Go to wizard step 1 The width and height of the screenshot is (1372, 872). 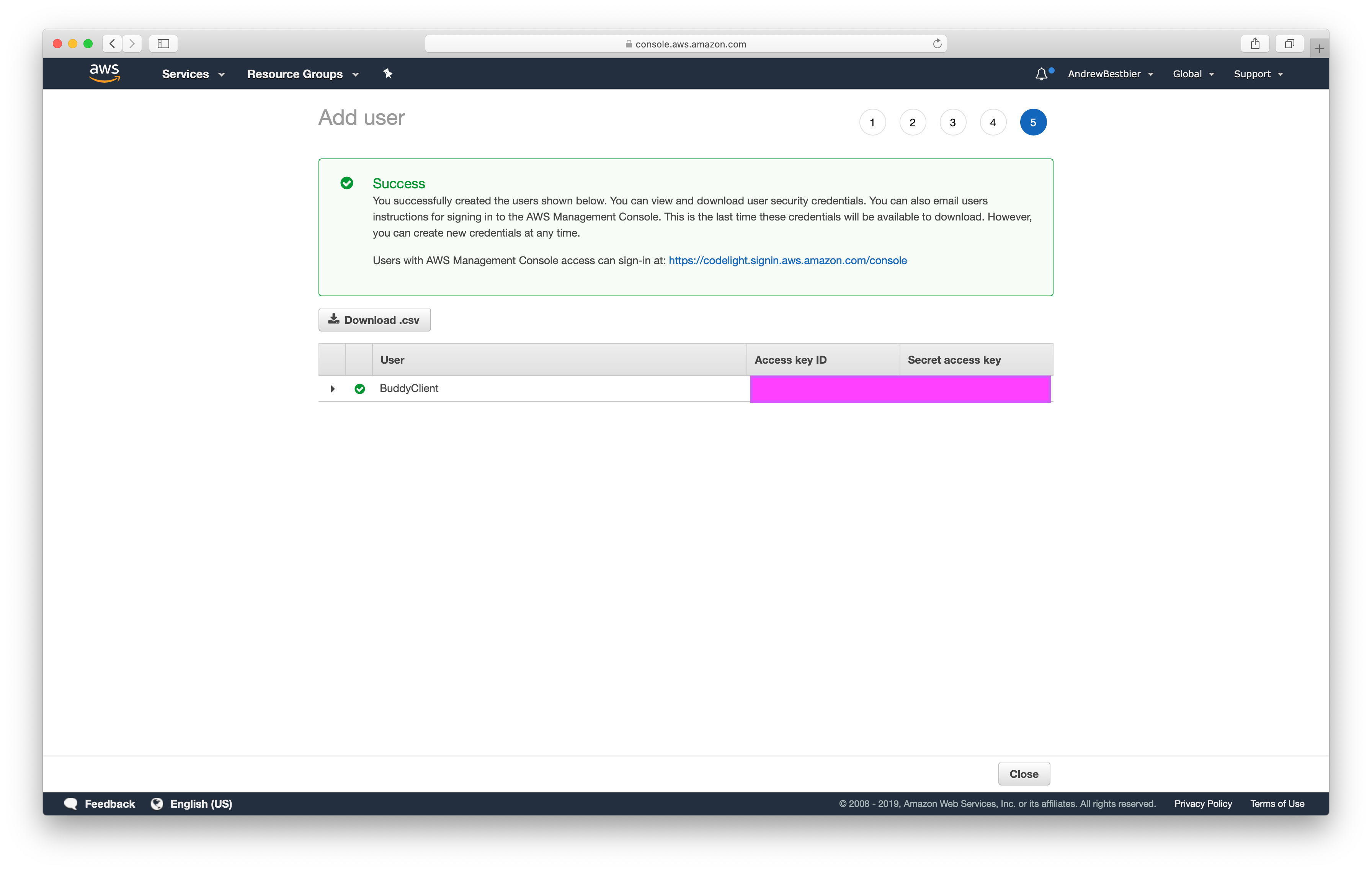[x=872, y=122]
